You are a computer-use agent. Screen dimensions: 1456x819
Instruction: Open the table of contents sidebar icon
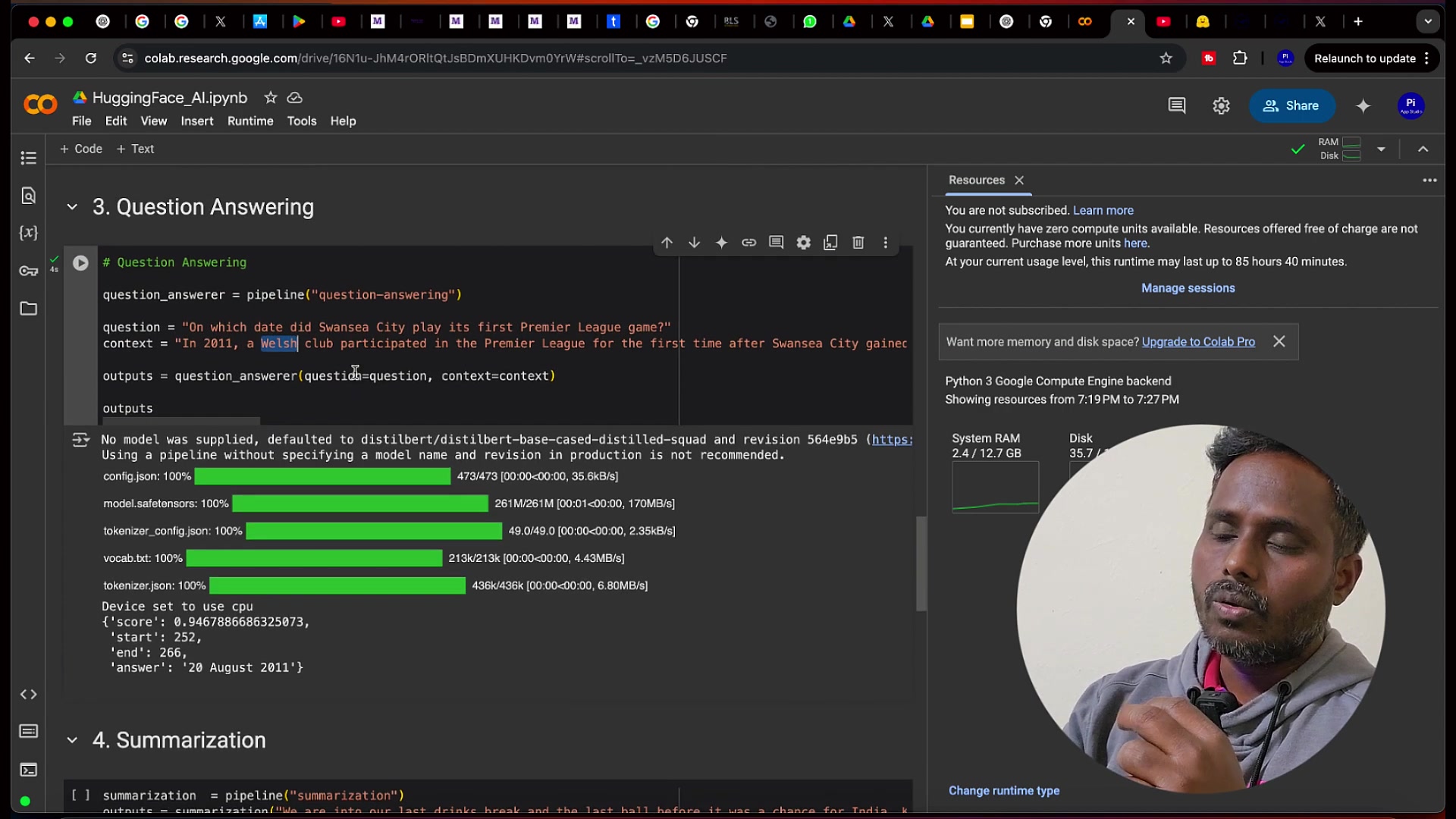click(x=28, y=158)
